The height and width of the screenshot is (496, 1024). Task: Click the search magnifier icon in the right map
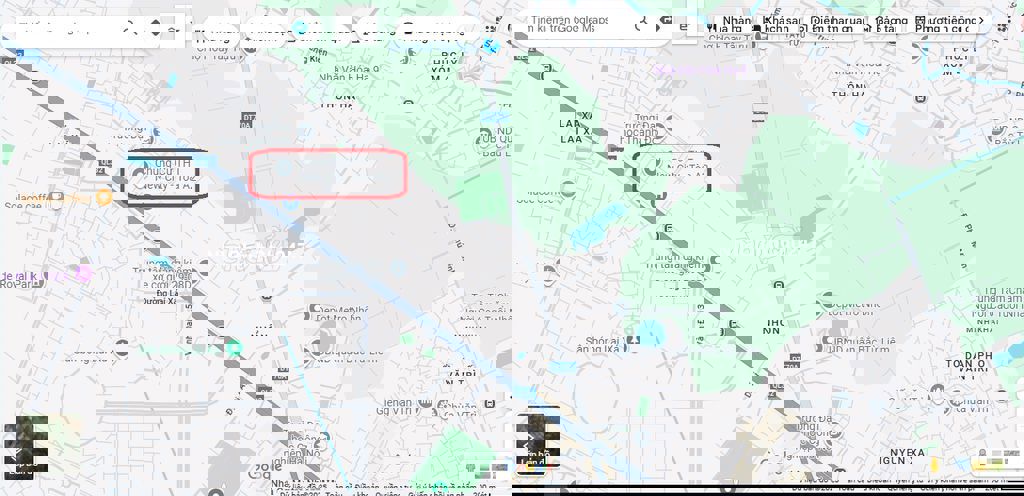click(640, 25)
